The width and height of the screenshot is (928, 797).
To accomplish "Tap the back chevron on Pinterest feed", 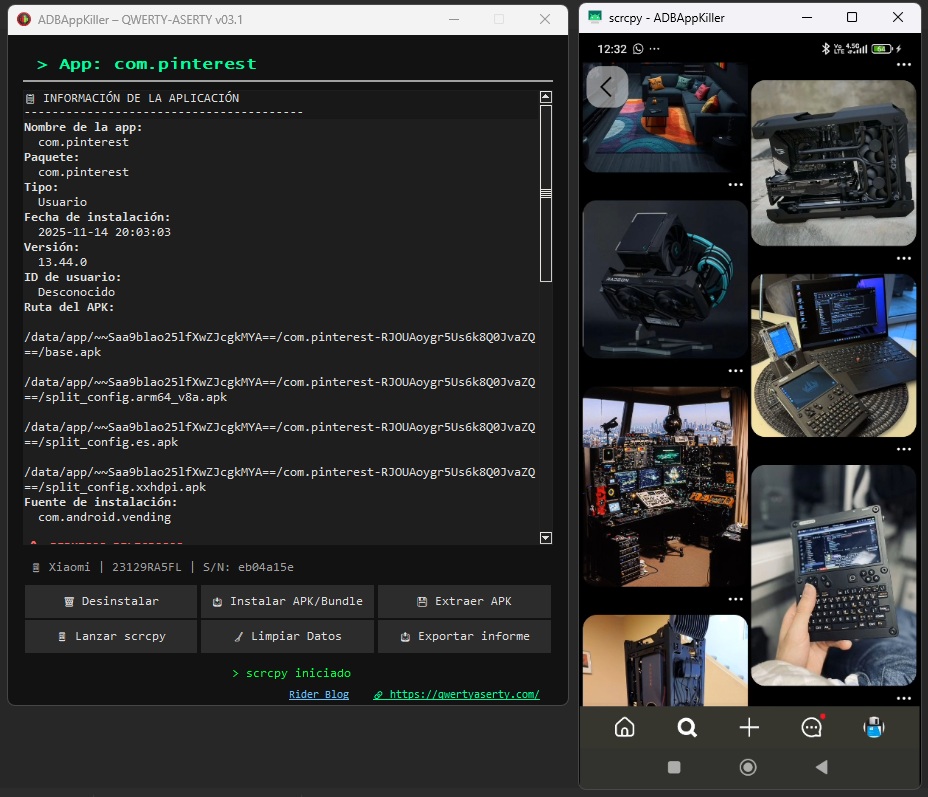I will coord(607,87).
